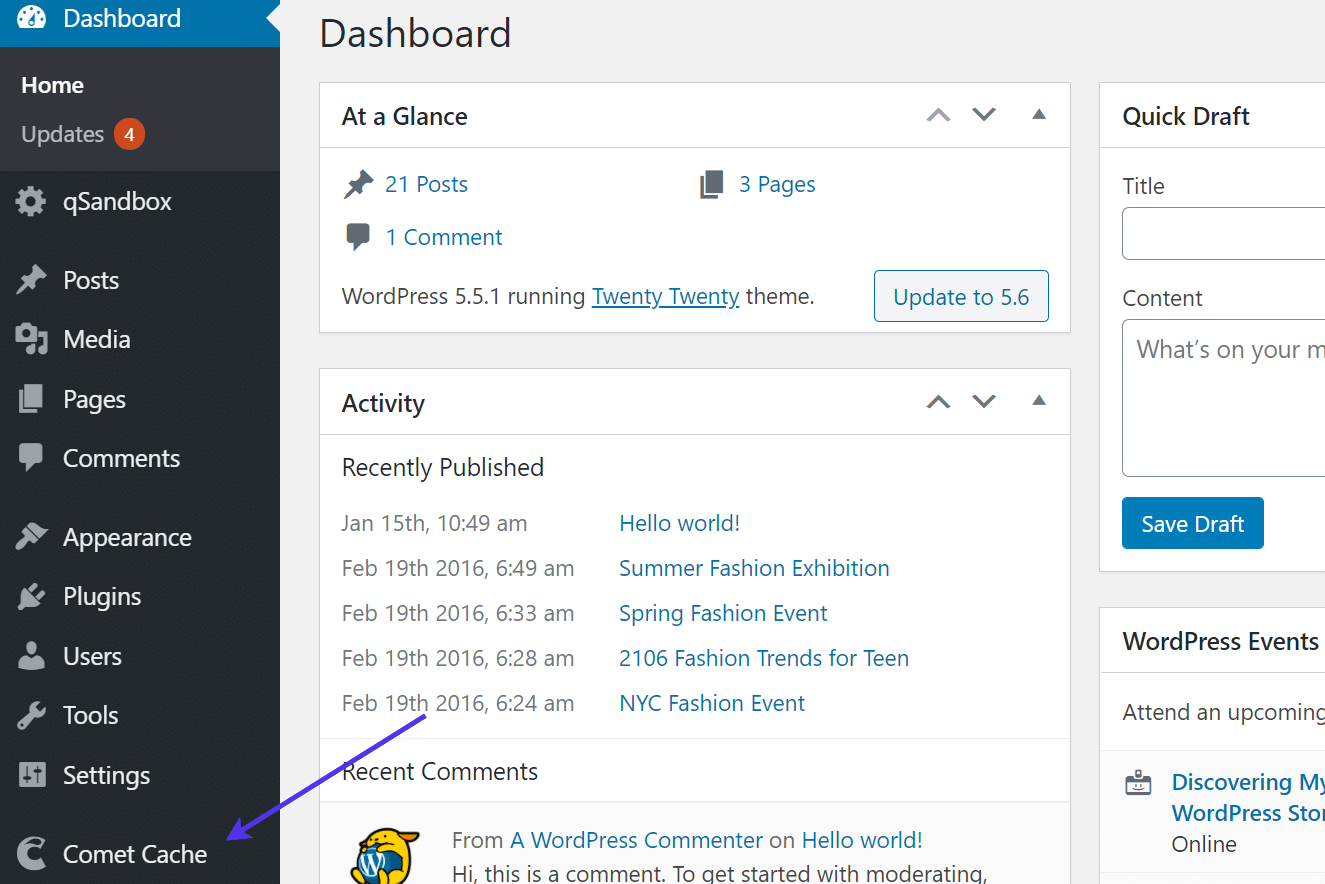Click the Appearance paintbrush icon

(31, 538)
